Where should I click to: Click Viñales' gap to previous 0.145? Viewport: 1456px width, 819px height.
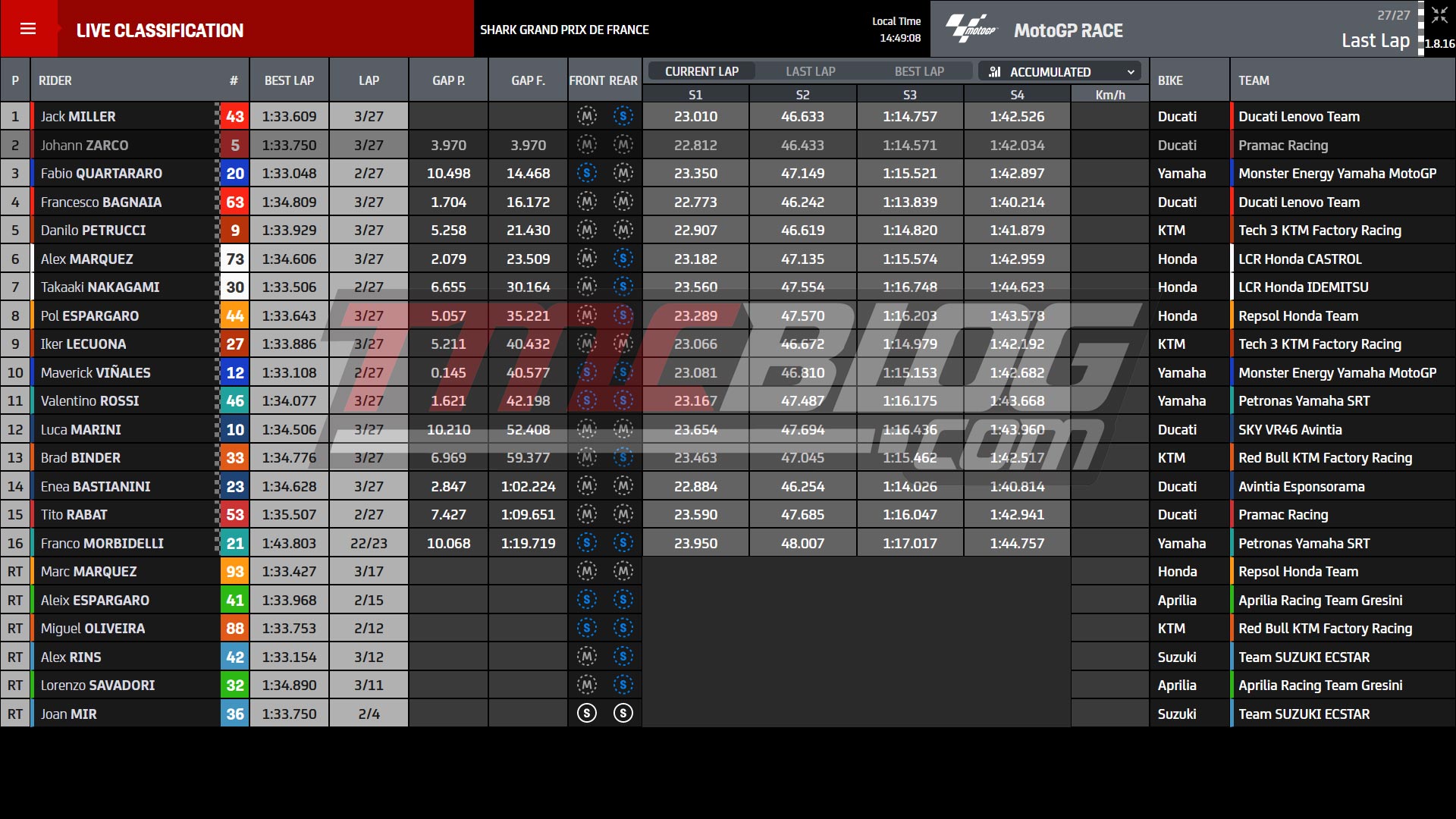pyautogui.click(x=449, y=373)
